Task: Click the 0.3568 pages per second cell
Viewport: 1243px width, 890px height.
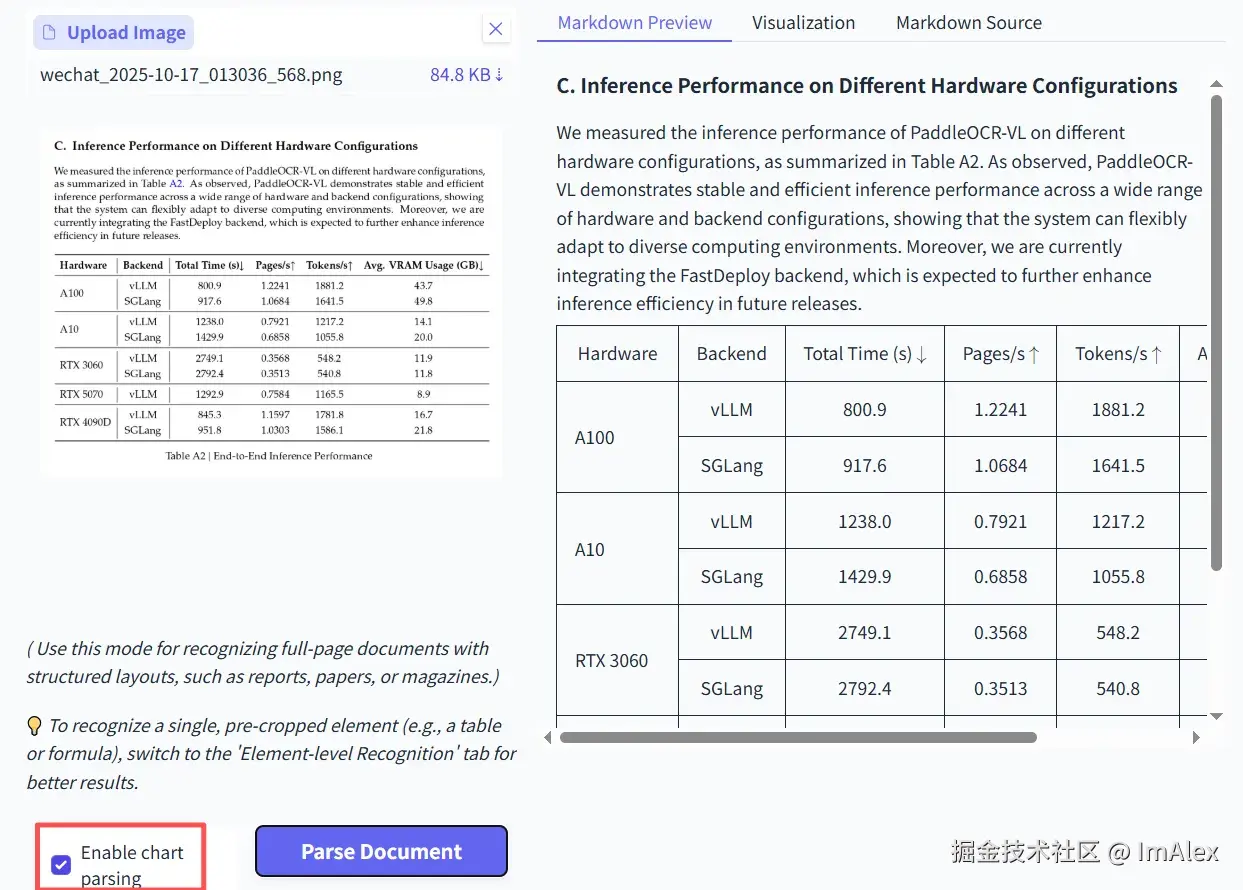Action: [1001, 633]
